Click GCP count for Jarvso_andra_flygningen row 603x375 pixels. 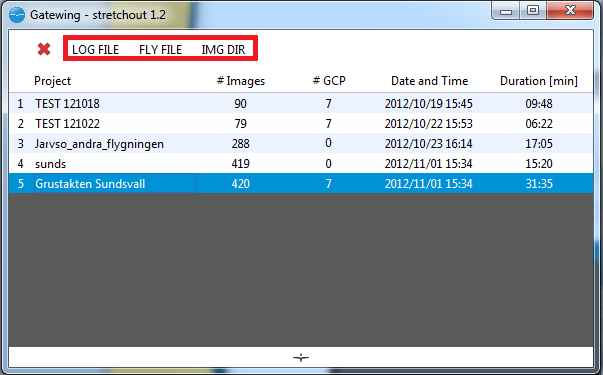(x=328, y=143)
